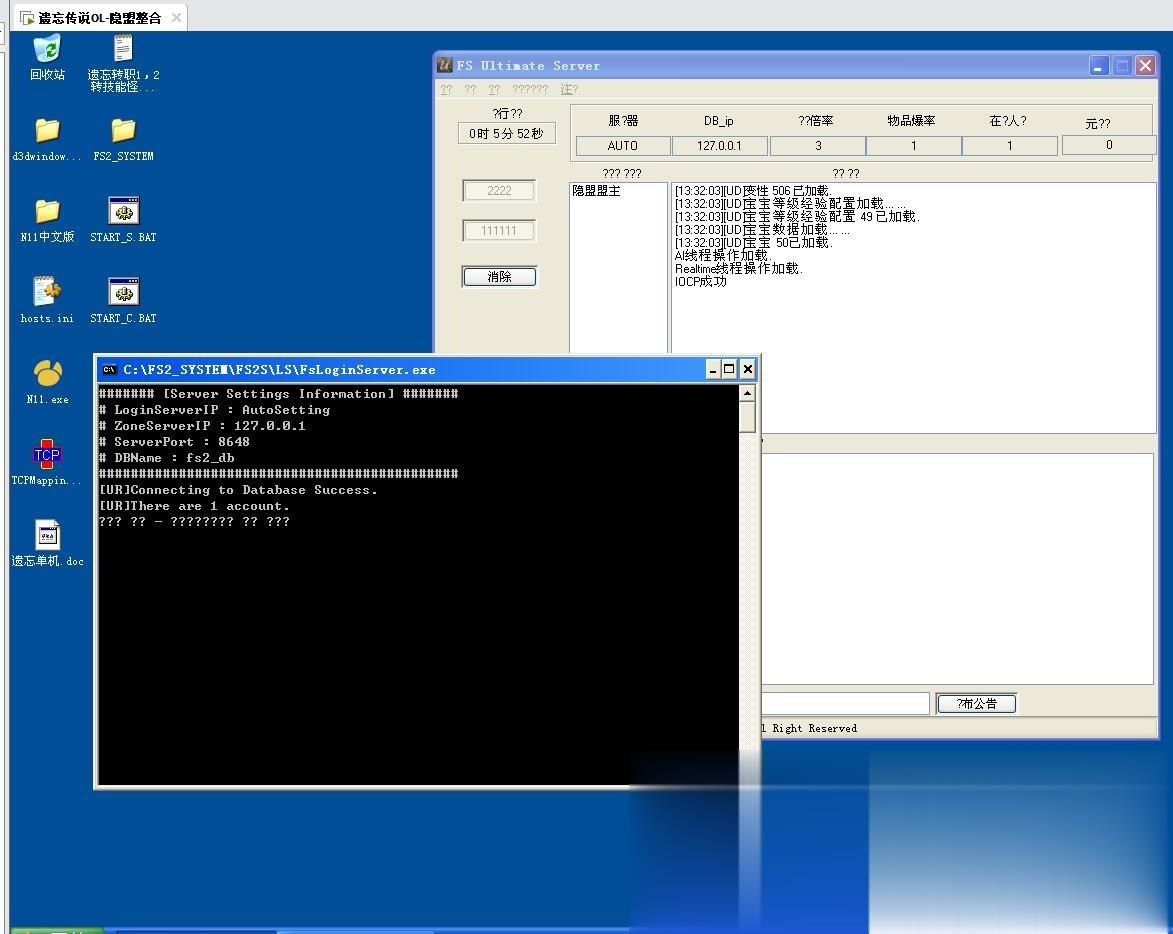
Task: Close the 遗忘传说OL-隐盟整合 tab
Action: coord(177,17)
